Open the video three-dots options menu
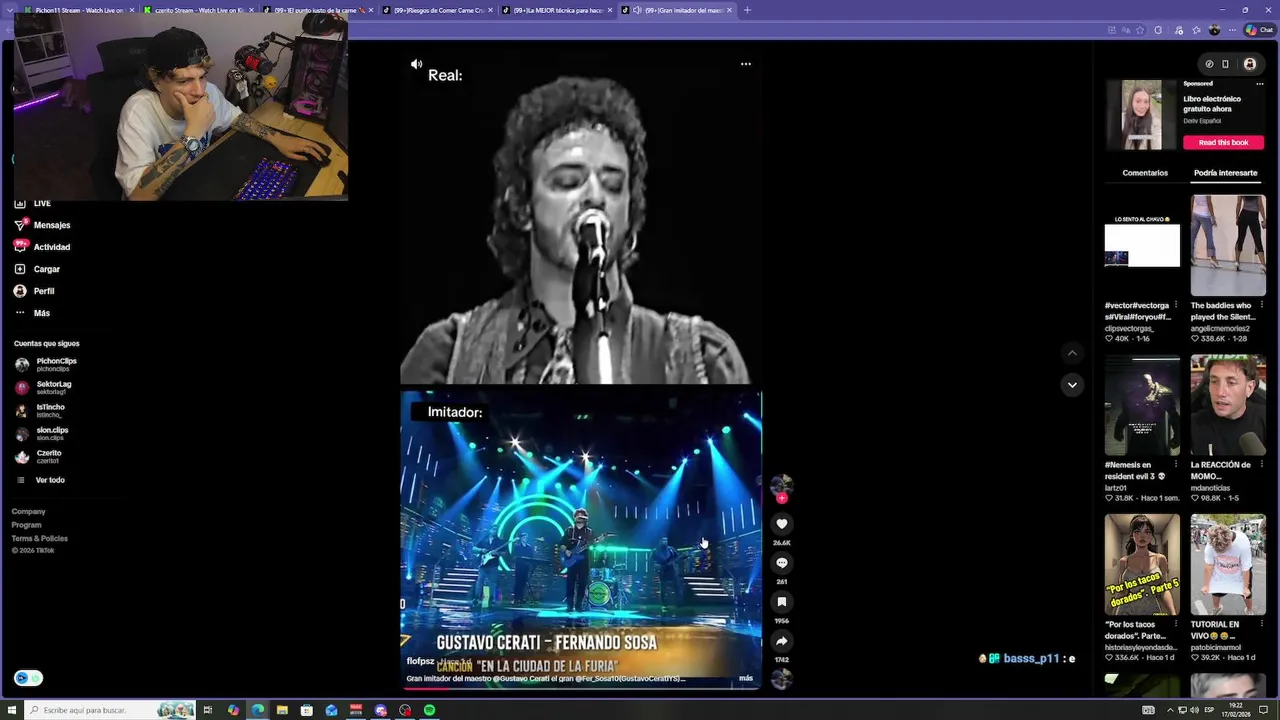This screenshot has width=1280, height=720. (x=745, y=64)
